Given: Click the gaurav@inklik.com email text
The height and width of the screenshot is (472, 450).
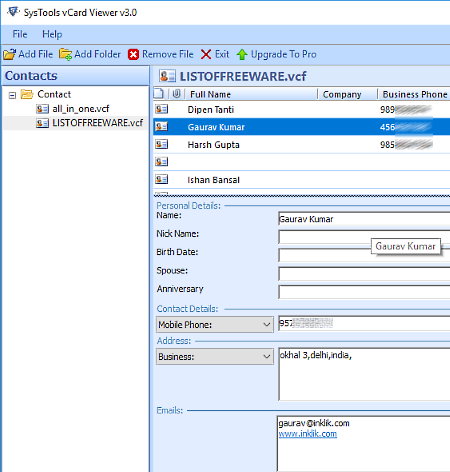Looking at the screenshot, I should coord(314,423).
